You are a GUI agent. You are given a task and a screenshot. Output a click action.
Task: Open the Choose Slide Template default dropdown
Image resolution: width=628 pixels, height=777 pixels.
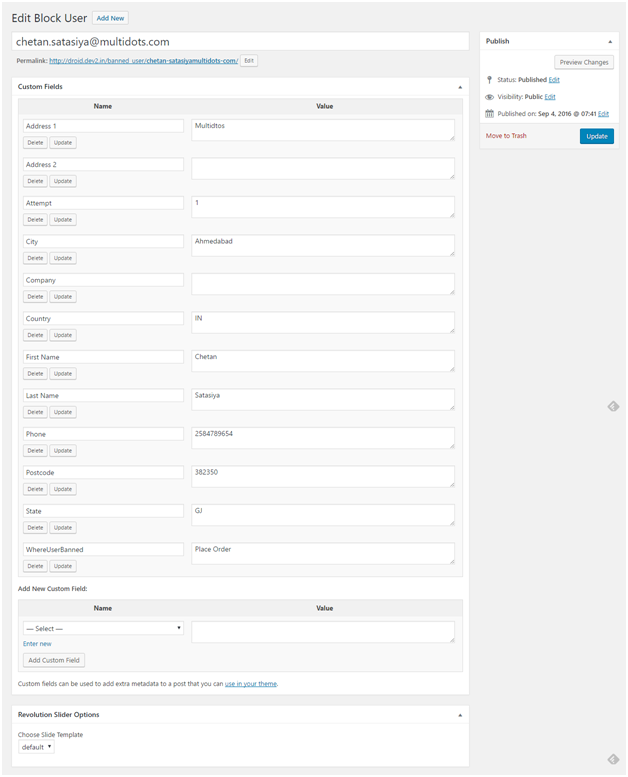36,747
